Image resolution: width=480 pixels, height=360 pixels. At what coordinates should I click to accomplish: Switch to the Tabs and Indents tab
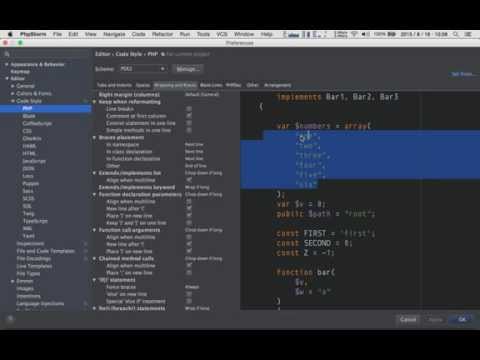tap(114, 85)
